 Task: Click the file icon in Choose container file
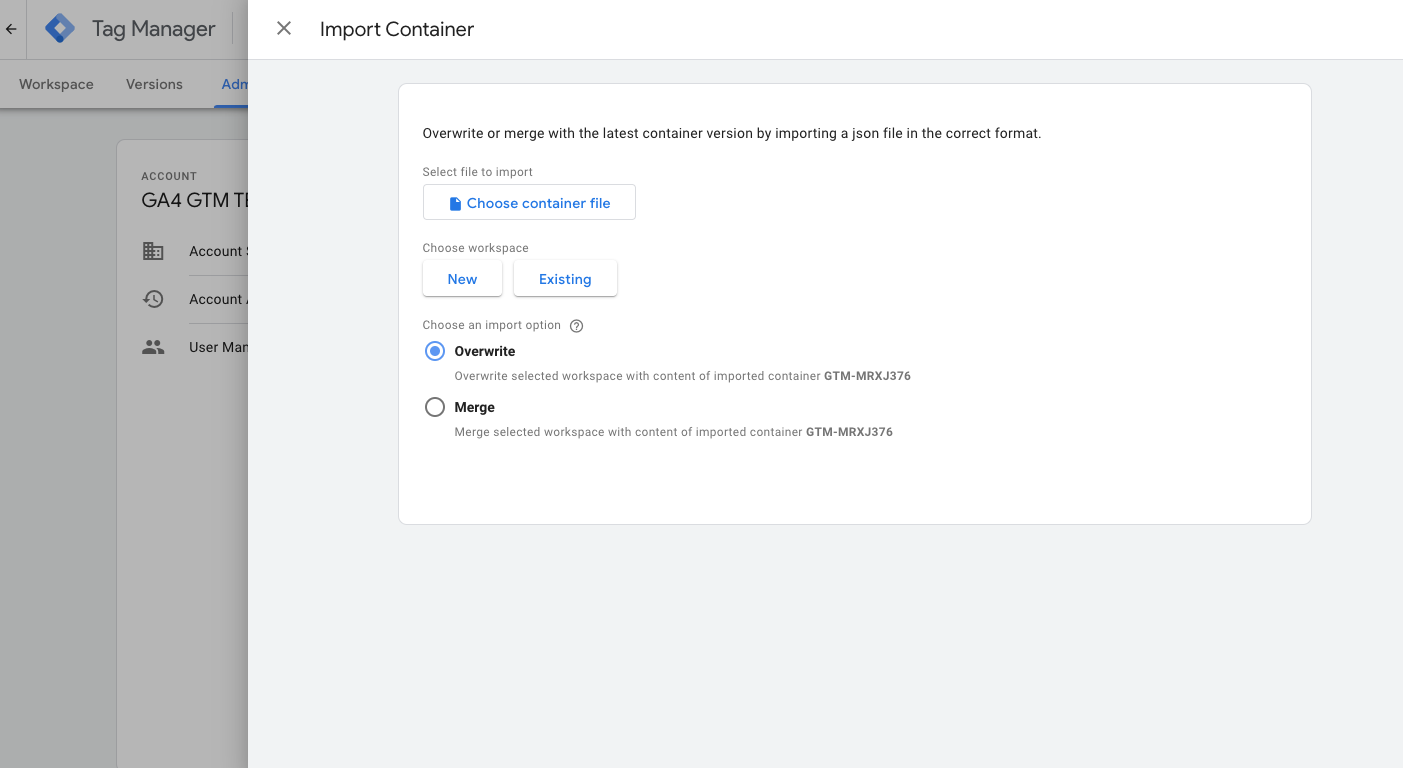[455, 203]
